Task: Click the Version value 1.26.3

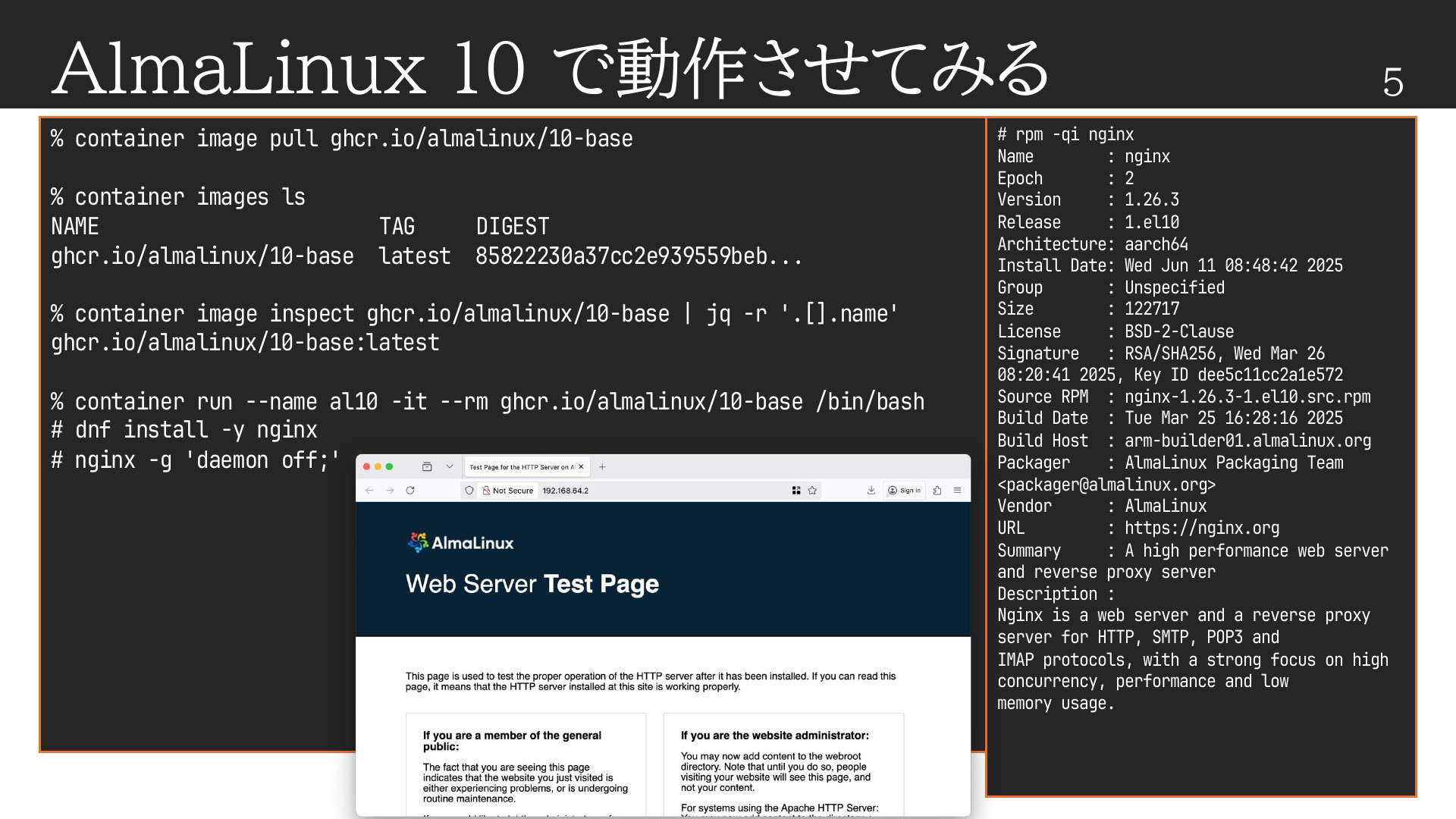Action: coord(1152,200)
